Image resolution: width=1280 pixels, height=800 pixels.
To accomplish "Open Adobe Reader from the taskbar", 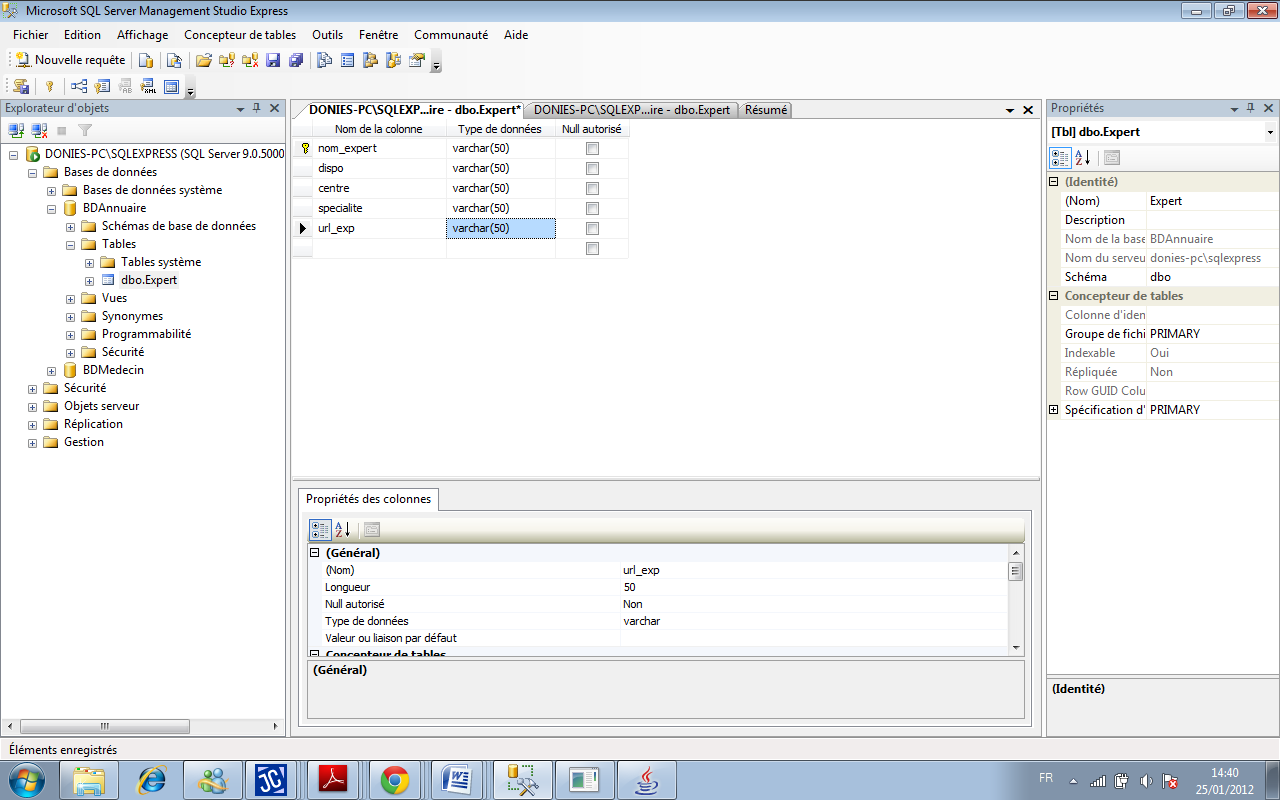I will [x=332, y=780].
